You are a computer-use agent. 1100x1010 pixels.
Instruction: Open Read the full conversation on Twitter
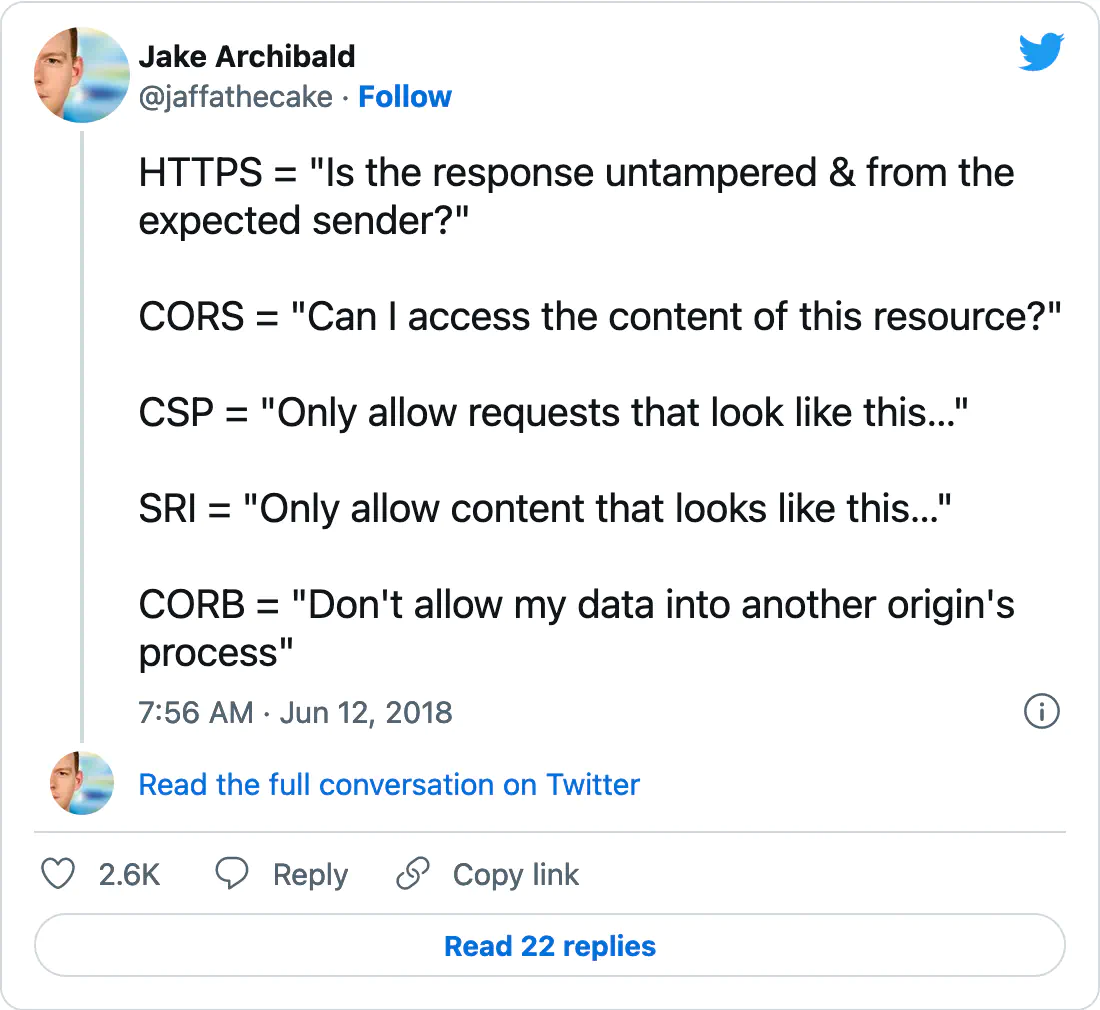[x=389, y=784]
